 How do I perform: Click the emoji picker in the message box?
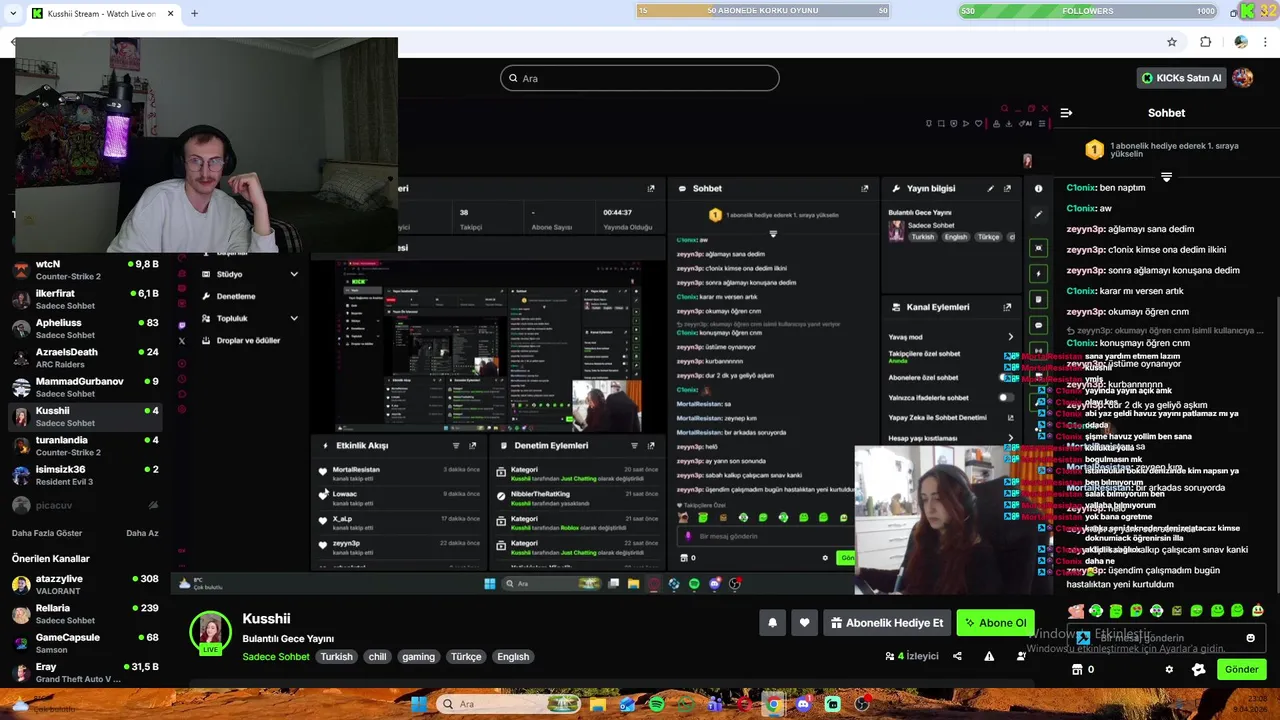click(1250, 638)
